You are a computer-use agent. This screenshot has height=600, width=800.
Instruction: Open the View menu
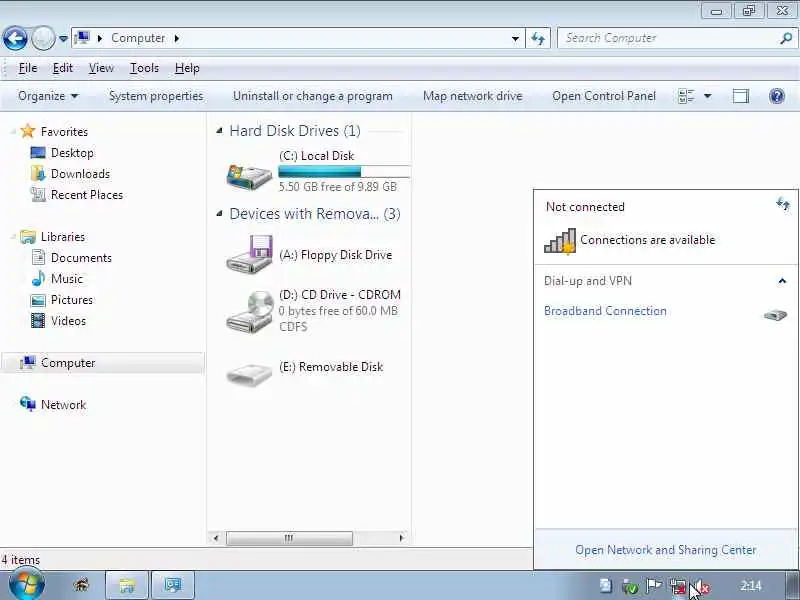[x=101, y=68]
